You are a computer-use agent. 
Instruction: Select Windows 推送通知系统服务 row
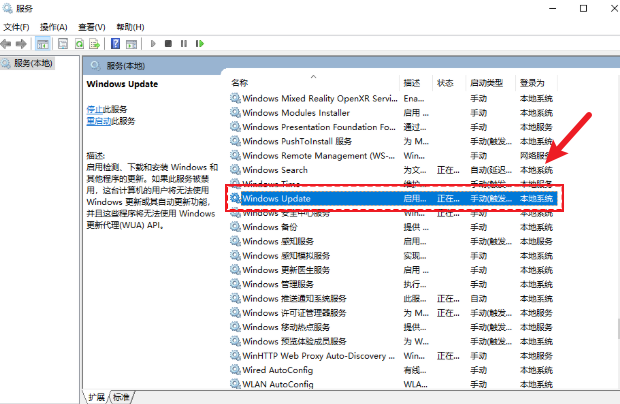click(394, 298)
